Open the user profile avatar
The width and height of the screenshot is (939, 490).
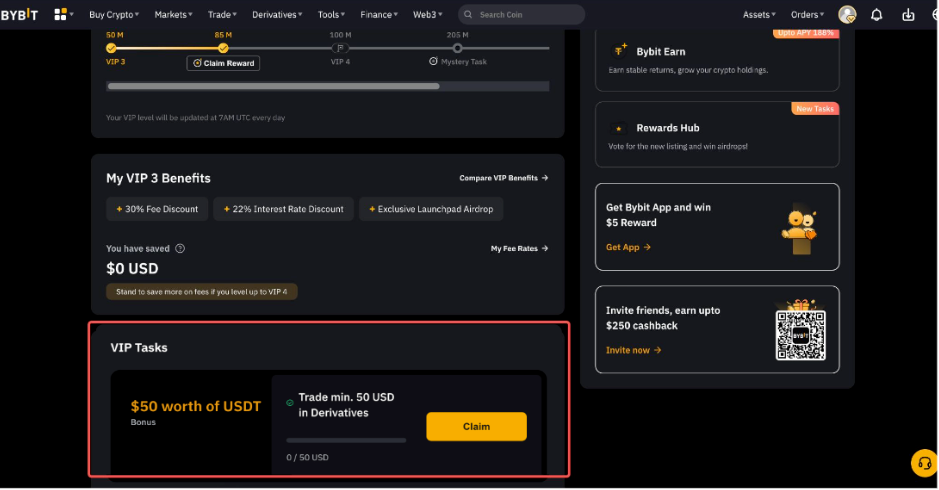pyautogui.click(x=847, y=15)
